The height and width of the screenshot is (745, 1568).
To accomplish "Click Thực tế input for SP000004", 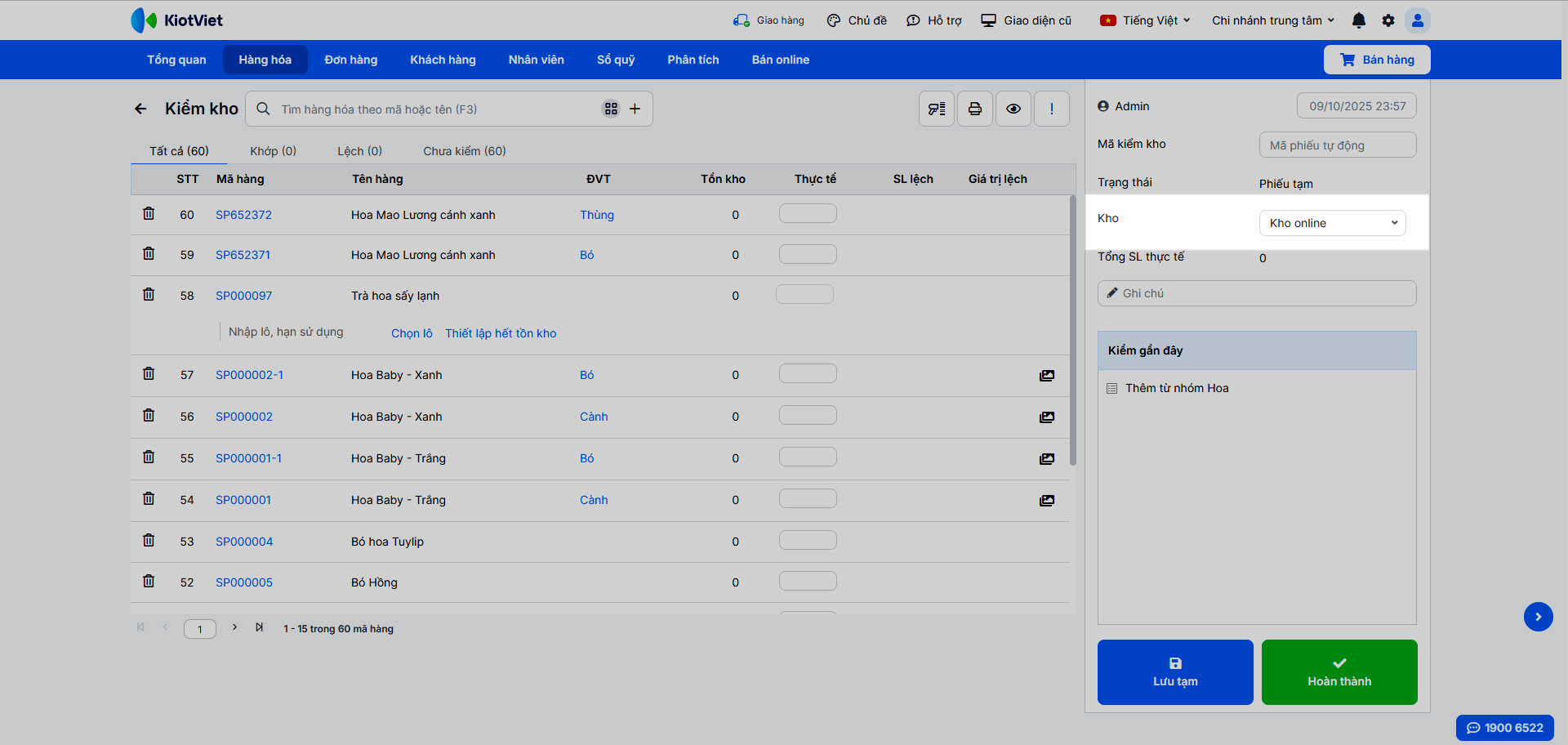I will tap(808, 540).
